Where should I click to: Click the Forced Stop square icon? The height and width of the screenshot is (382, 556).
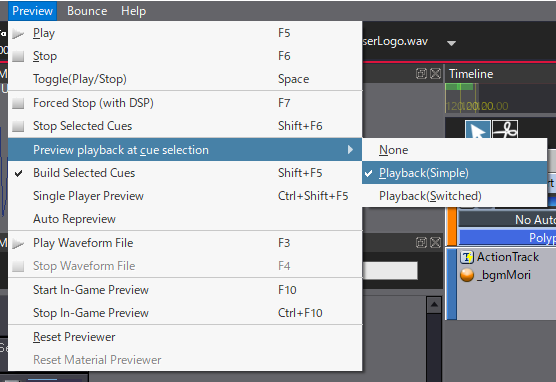18,103
